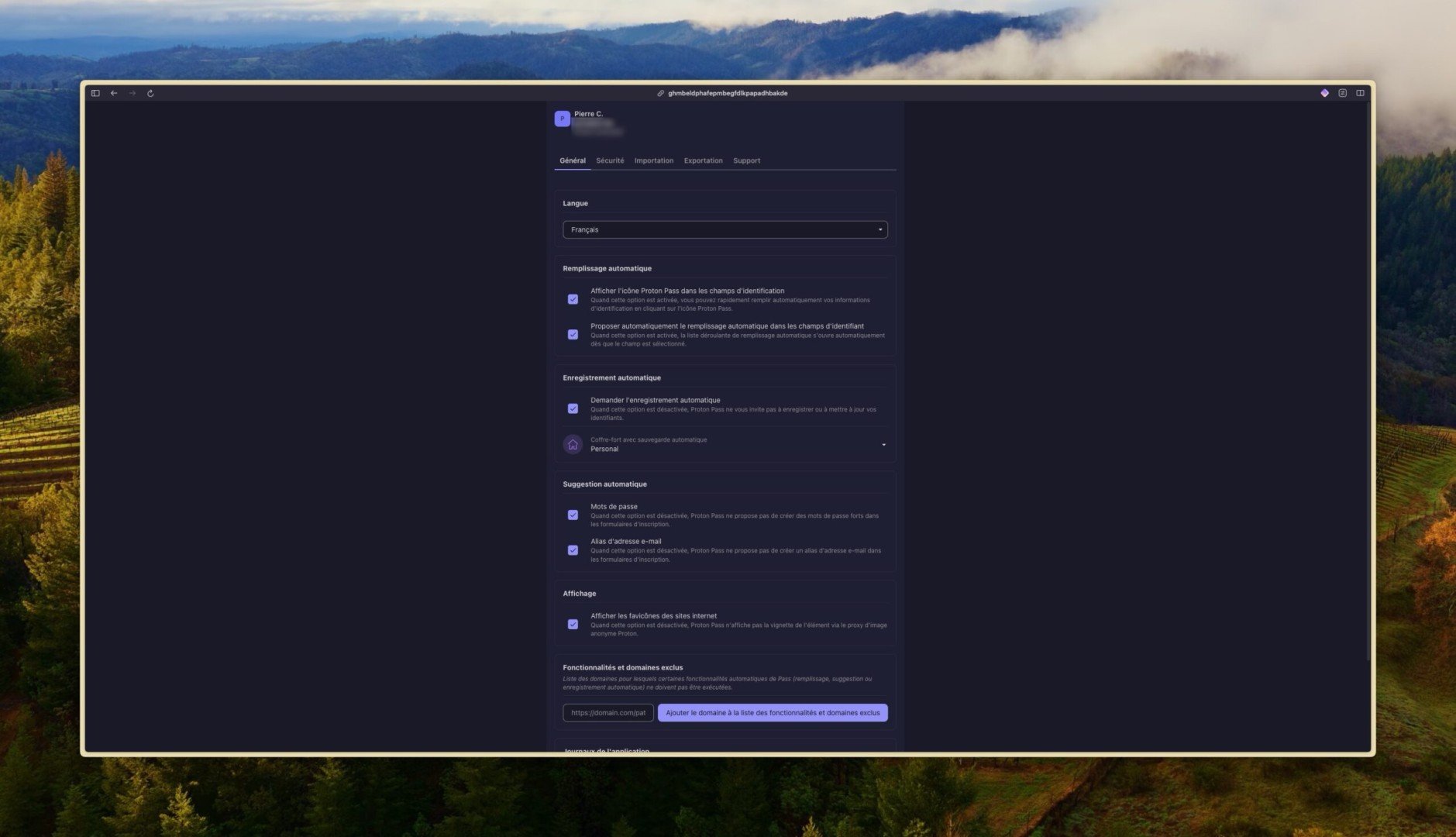This screenshot has height=837, width=1456.
Task: Open the Support tab
Action: [746, 160]
